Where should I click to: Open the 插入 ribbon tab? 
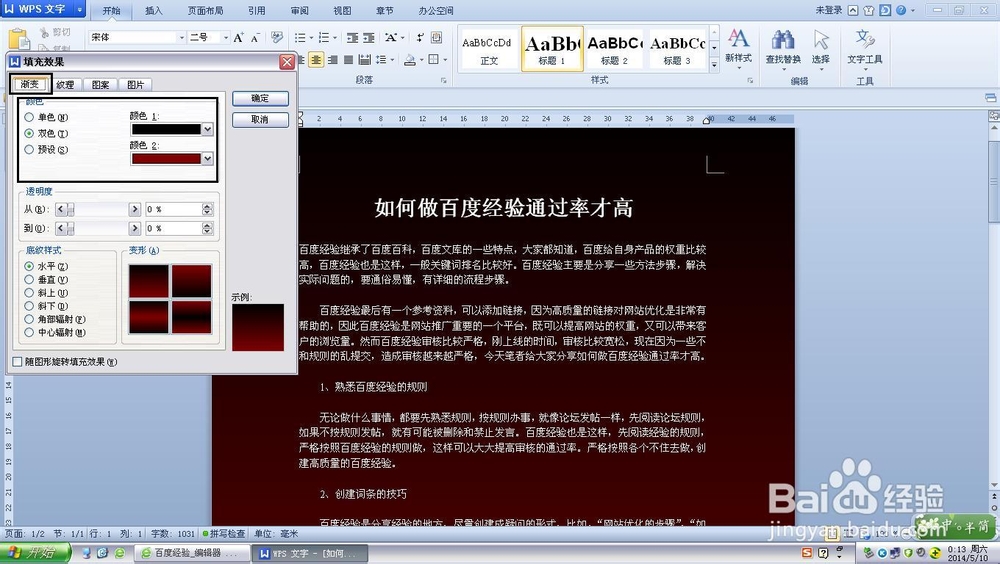pos(154,10)
